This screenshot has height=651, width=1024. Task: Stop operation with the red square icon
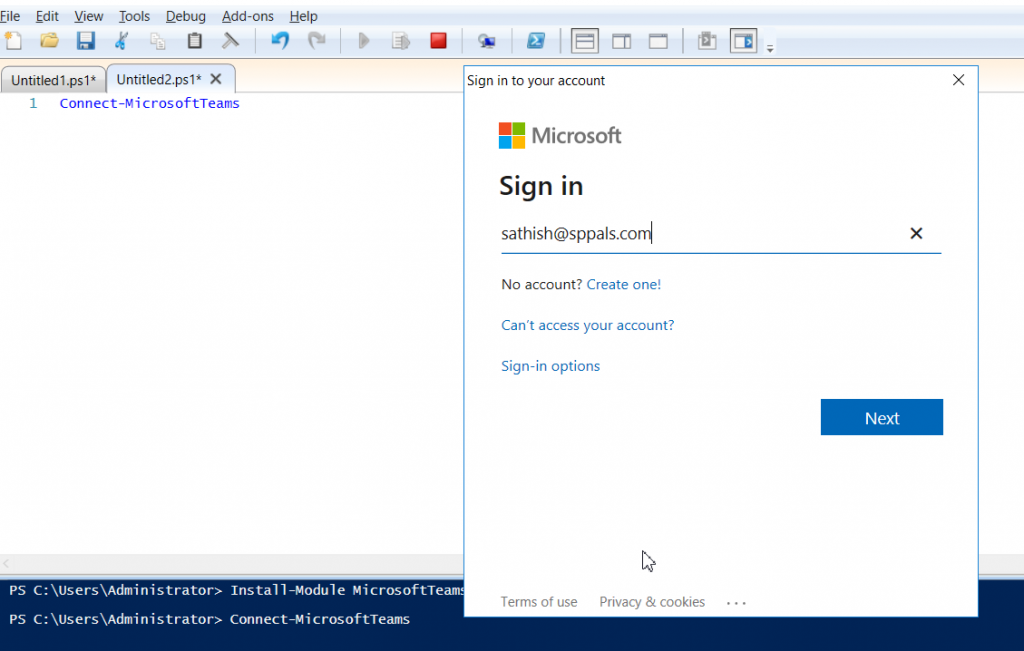pos(438,41)
